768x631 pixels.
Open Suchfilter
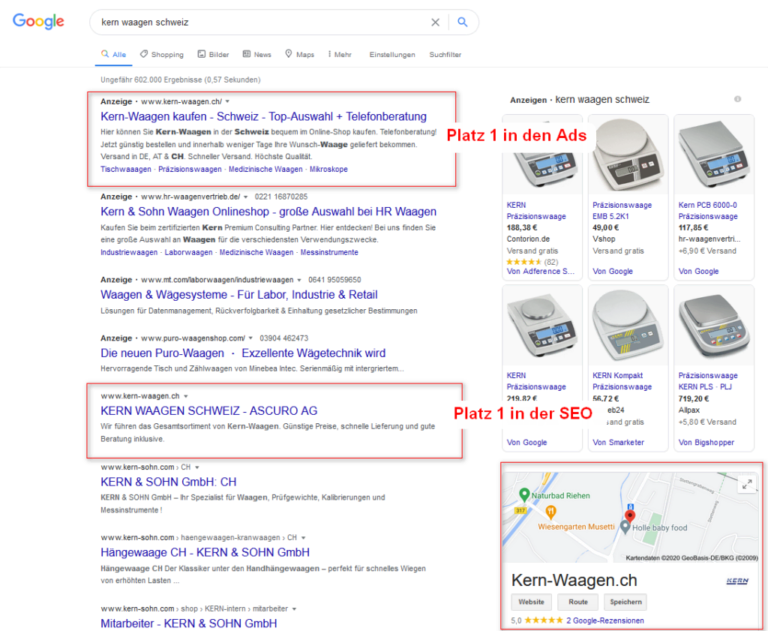pos(445,54)
